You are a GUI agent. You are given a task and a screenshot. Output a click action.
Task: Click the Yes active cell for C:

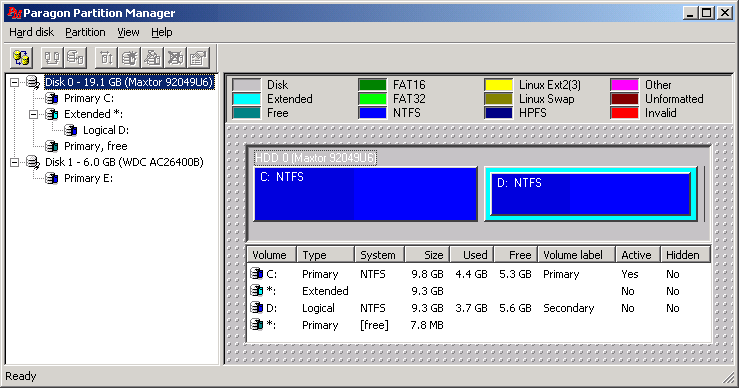[630, 274]
